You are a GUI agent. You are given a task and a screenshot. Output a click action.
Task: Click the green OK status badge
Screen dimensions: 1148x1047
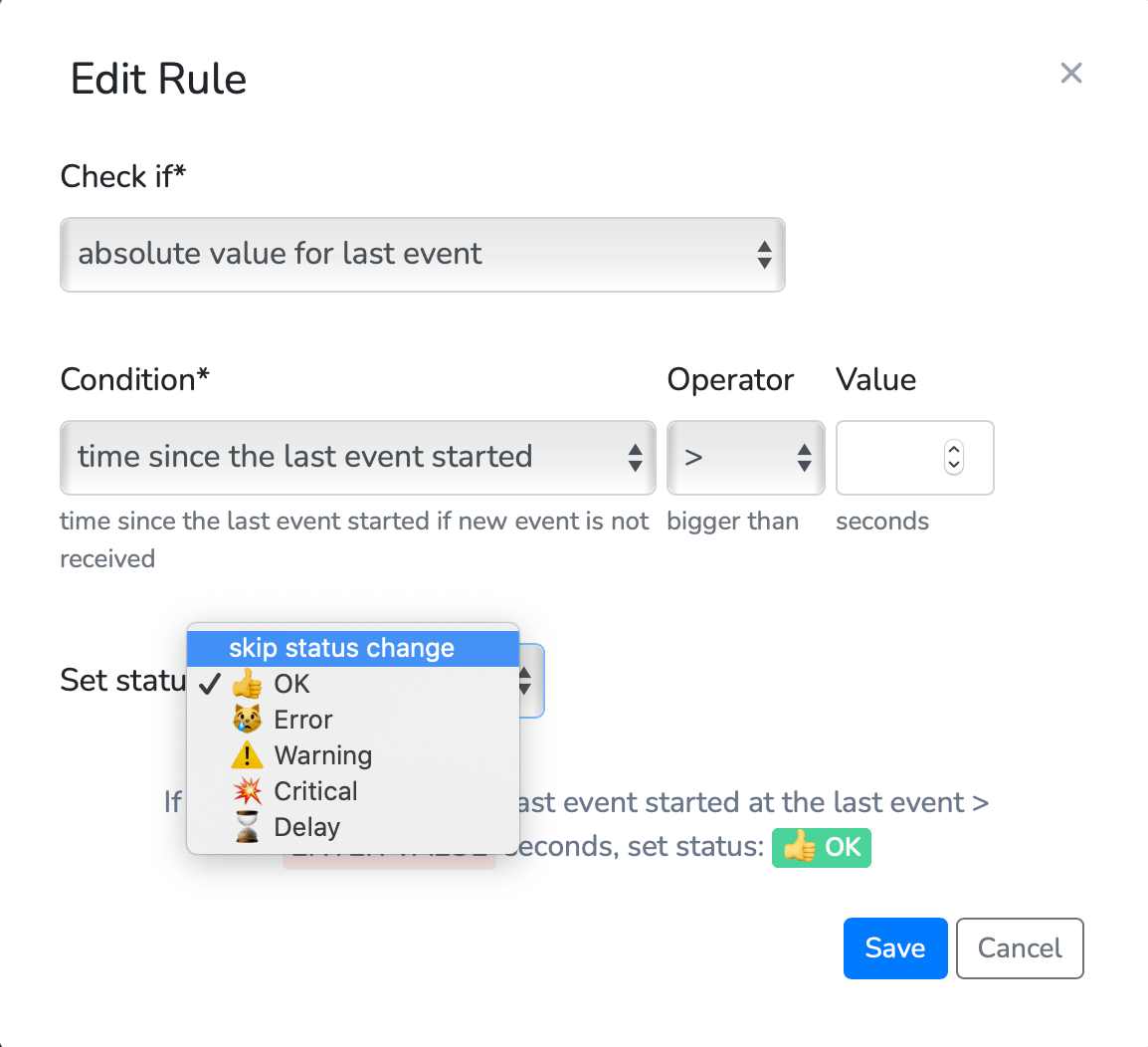click(822, 848)
